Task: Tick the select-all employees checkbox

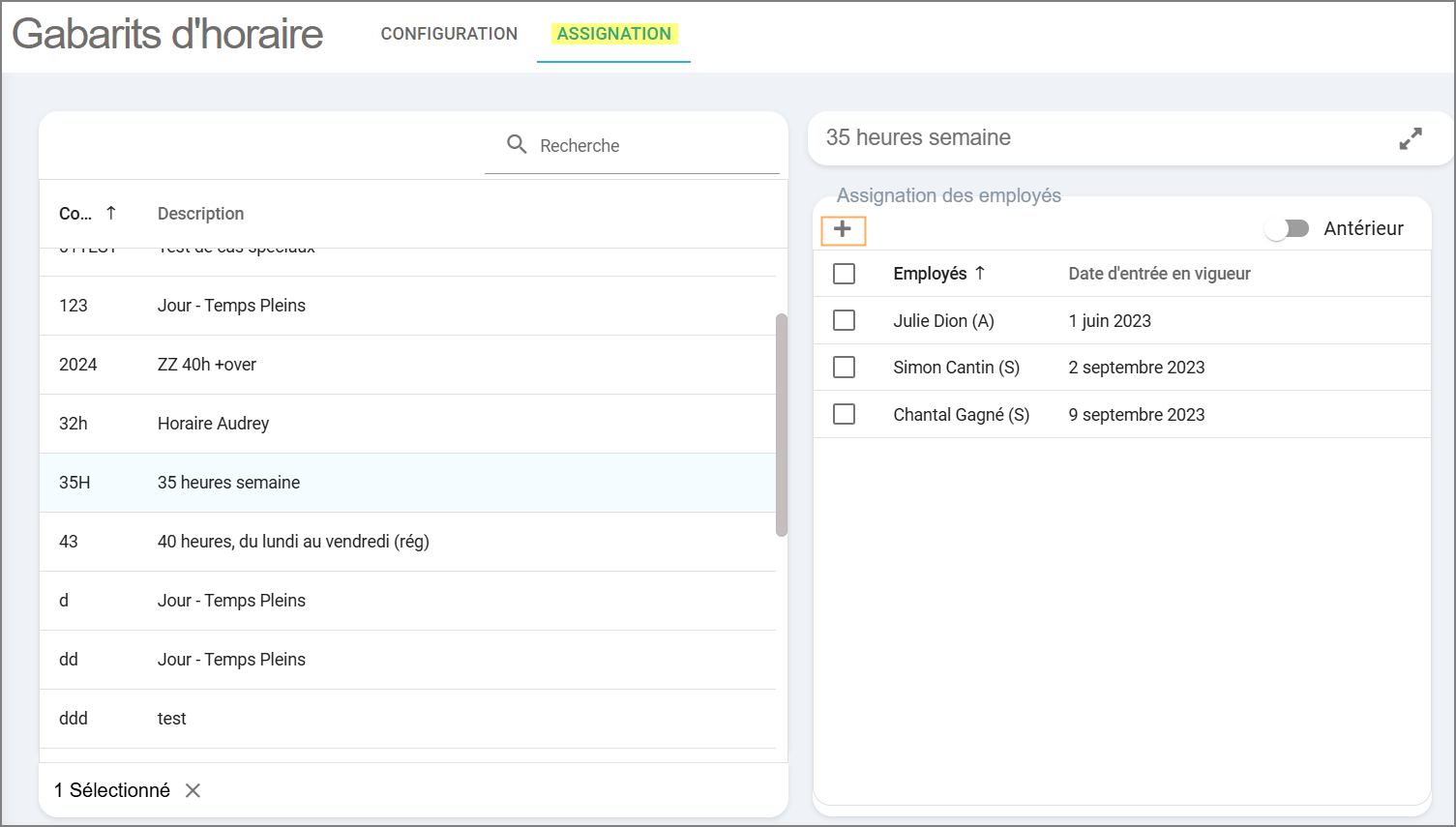Action: coord(845,274)
